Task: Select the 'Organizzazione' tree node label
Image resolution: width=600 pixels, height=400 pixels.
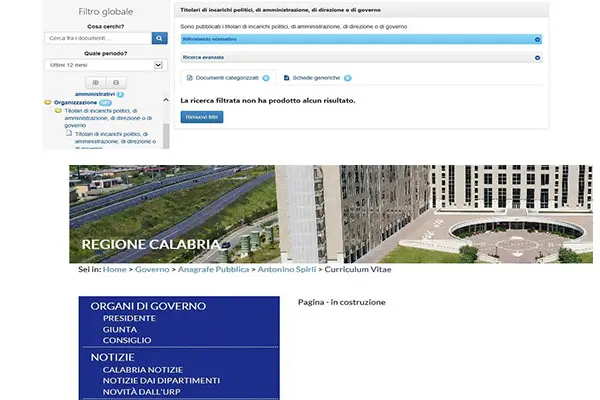Action: tap(75, 103)
